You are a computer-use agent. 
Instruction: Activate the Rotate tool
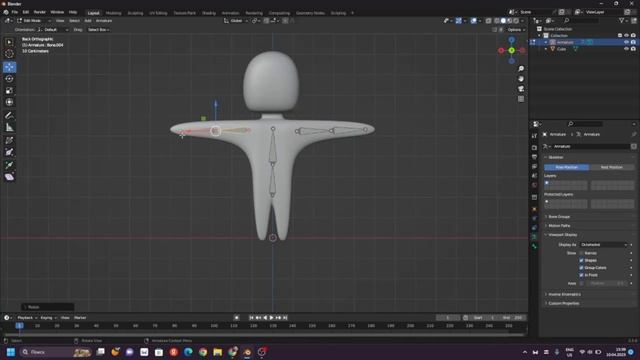[9, 79]
